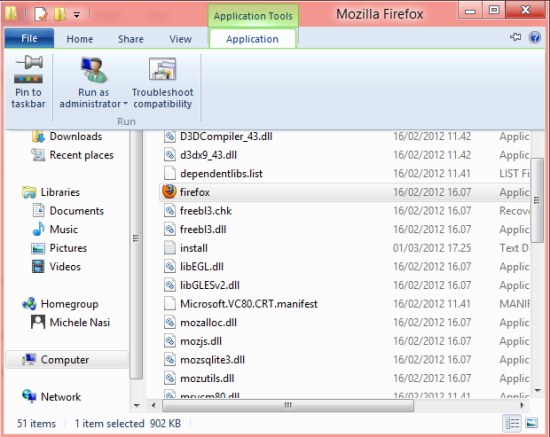
Task: Click the horizontal scrollbar thumb in file list
Action: tap(288, 405)
